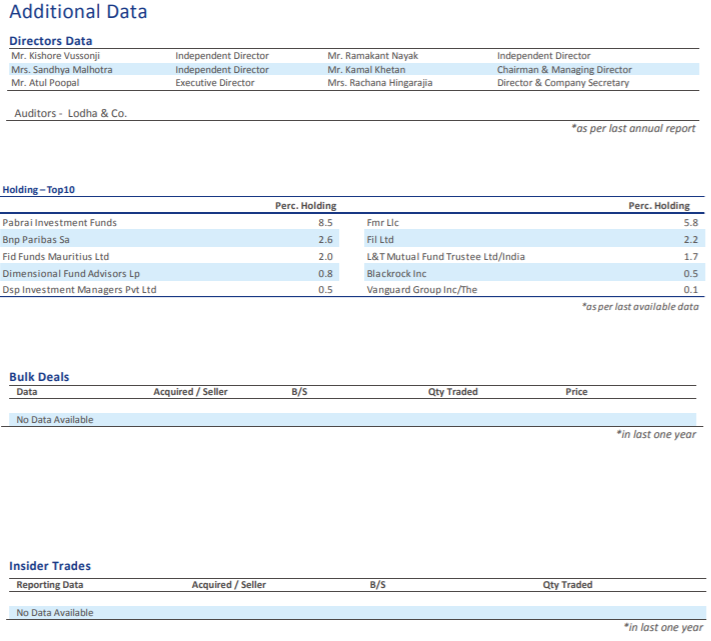Click Mr. Atul Poopal's name

coord(45,83)
